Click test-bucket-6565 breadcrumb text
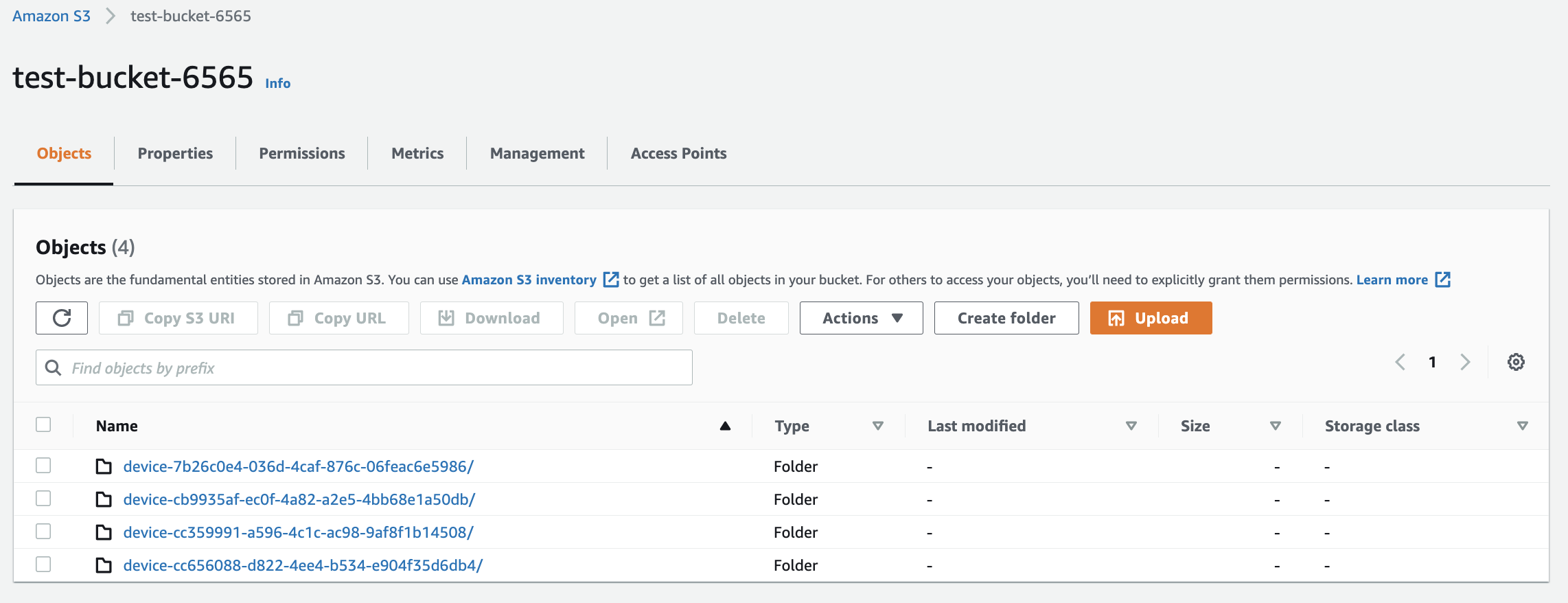This screenshot has width=1568, height=603. pyautogui.click(x=191, y=16)
